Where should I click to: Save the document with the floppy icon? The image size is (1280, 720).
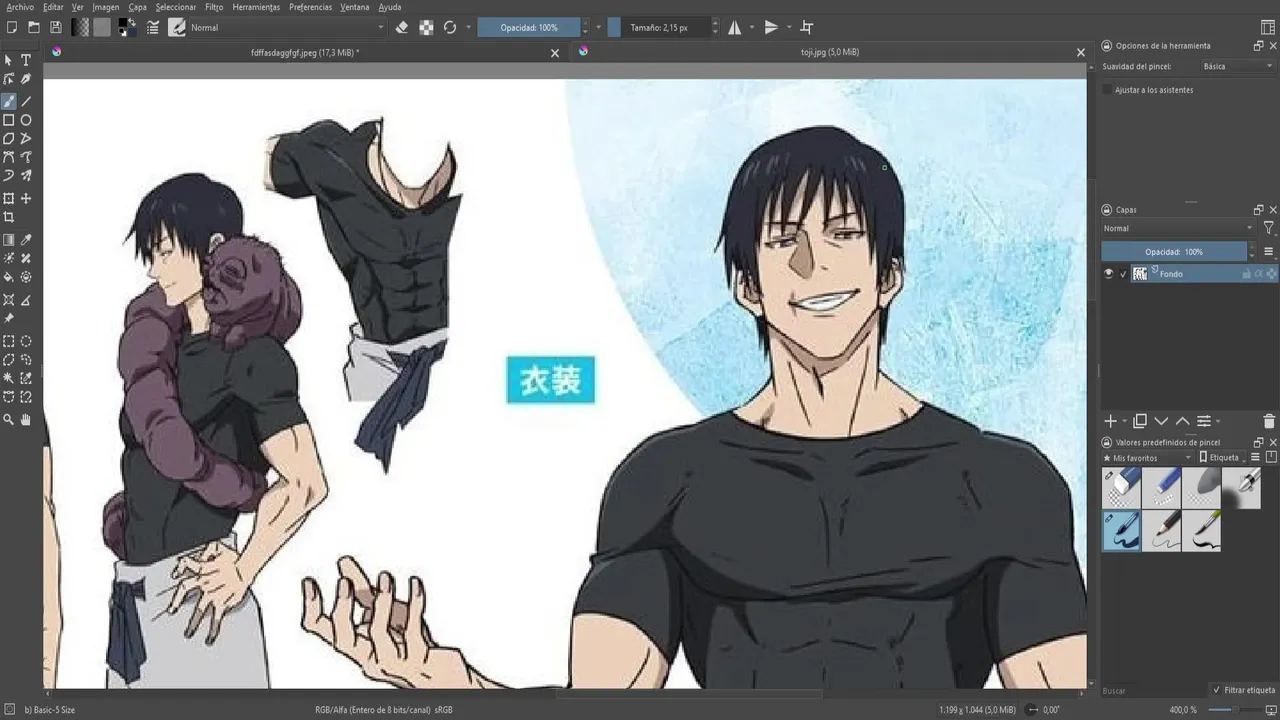(x=55, y=27)
